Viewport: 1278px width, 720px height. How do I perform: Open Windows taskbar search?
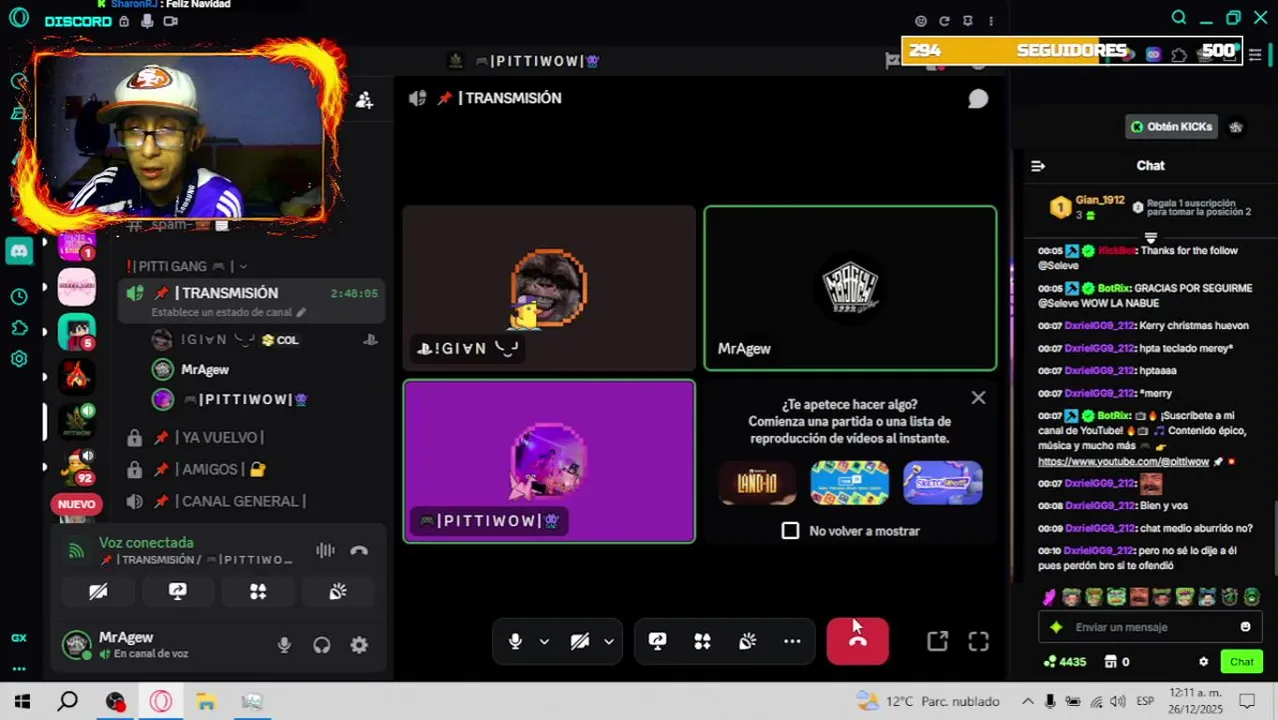tap(68, 701)
